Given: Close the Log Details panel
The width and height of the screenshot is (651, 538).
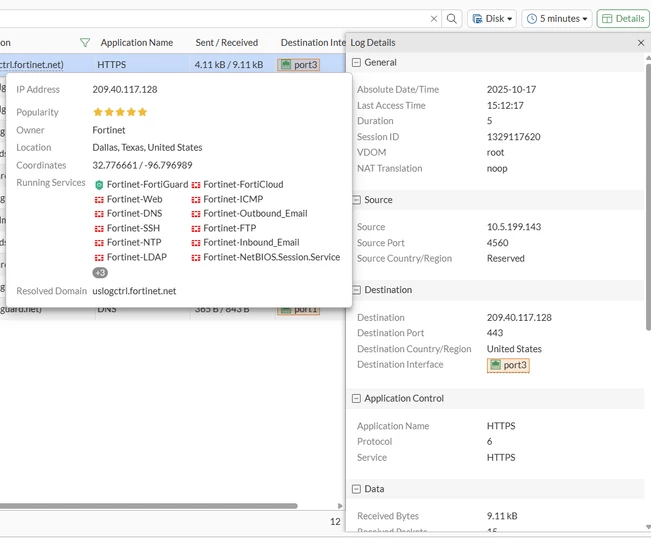Looking at the screenshot, I should pos(641,43).
